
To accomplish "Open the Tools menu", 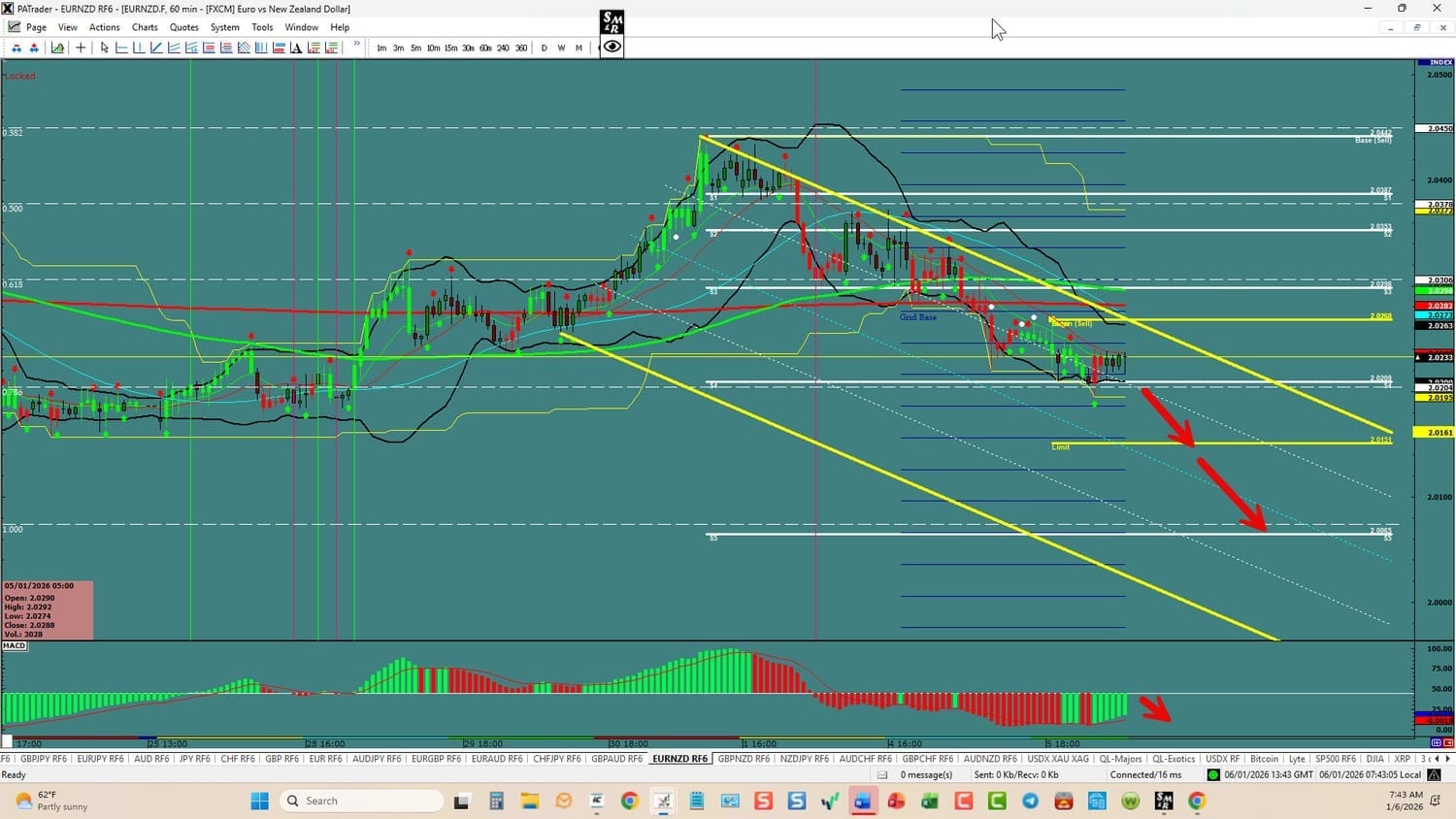I will (262, 27).
